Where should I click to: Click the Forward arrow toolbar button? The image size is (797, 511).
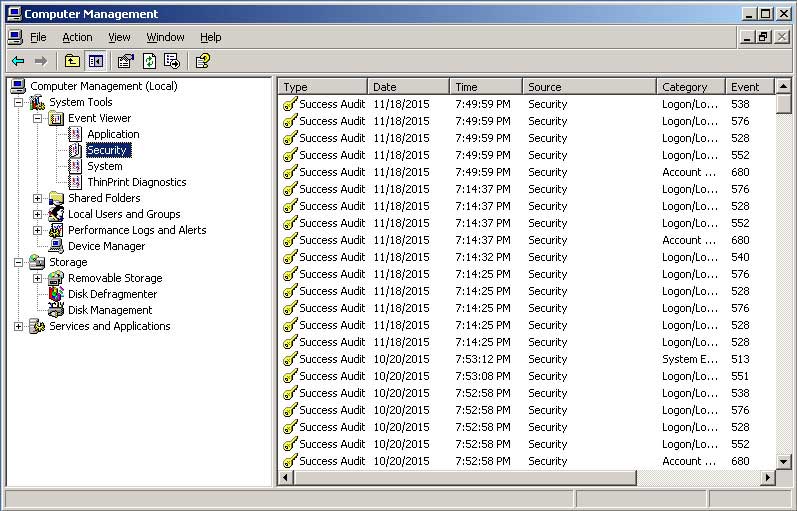tap(41, 62)
